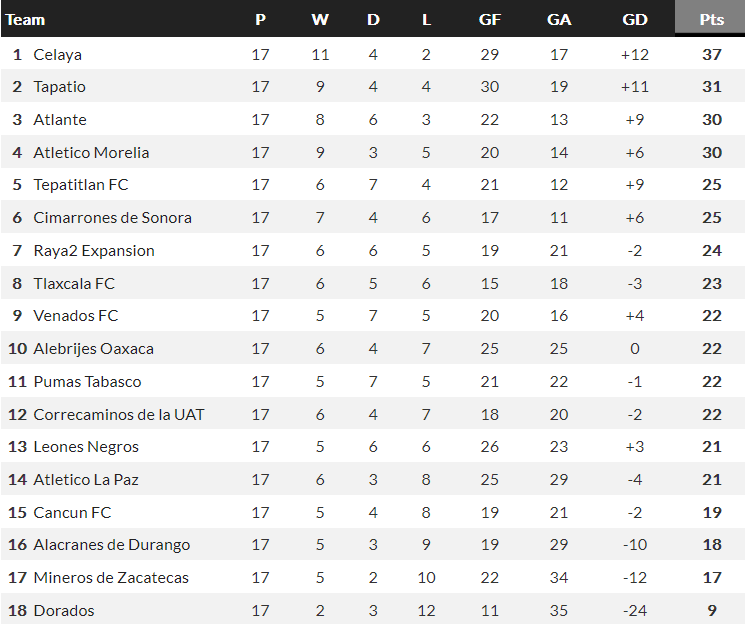
Task: Click the D draws column header
Action: click(373, 19)
